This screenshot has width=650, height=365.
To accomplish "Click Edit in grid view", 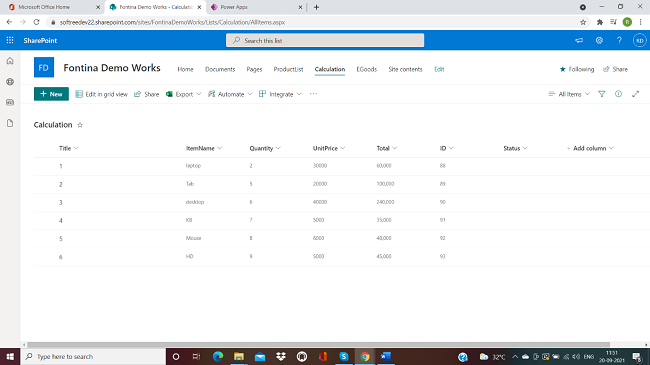I will pyautogui.click(x=102, y=94).
